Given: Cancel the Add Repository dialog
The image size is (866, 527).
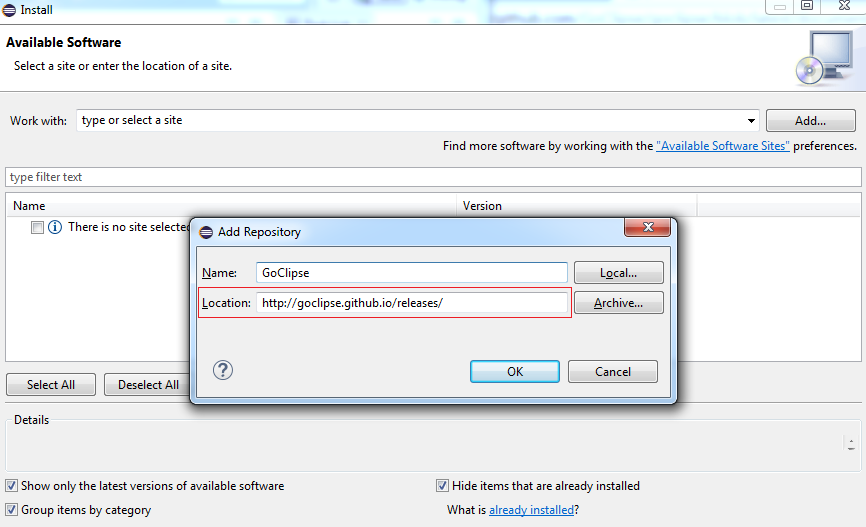Looking at the screenshot, I should point(612,372).
